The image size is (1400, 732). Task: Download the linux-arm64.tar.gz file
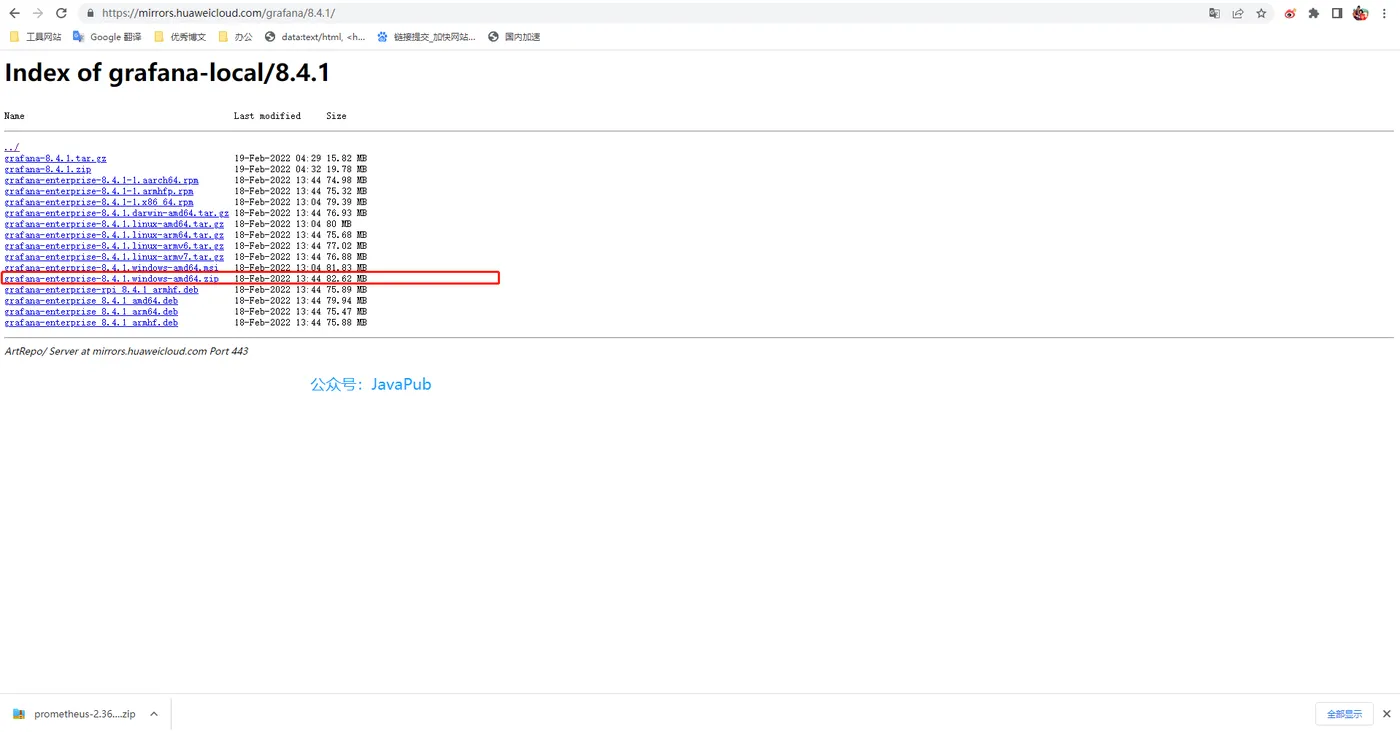click(114, 235)
